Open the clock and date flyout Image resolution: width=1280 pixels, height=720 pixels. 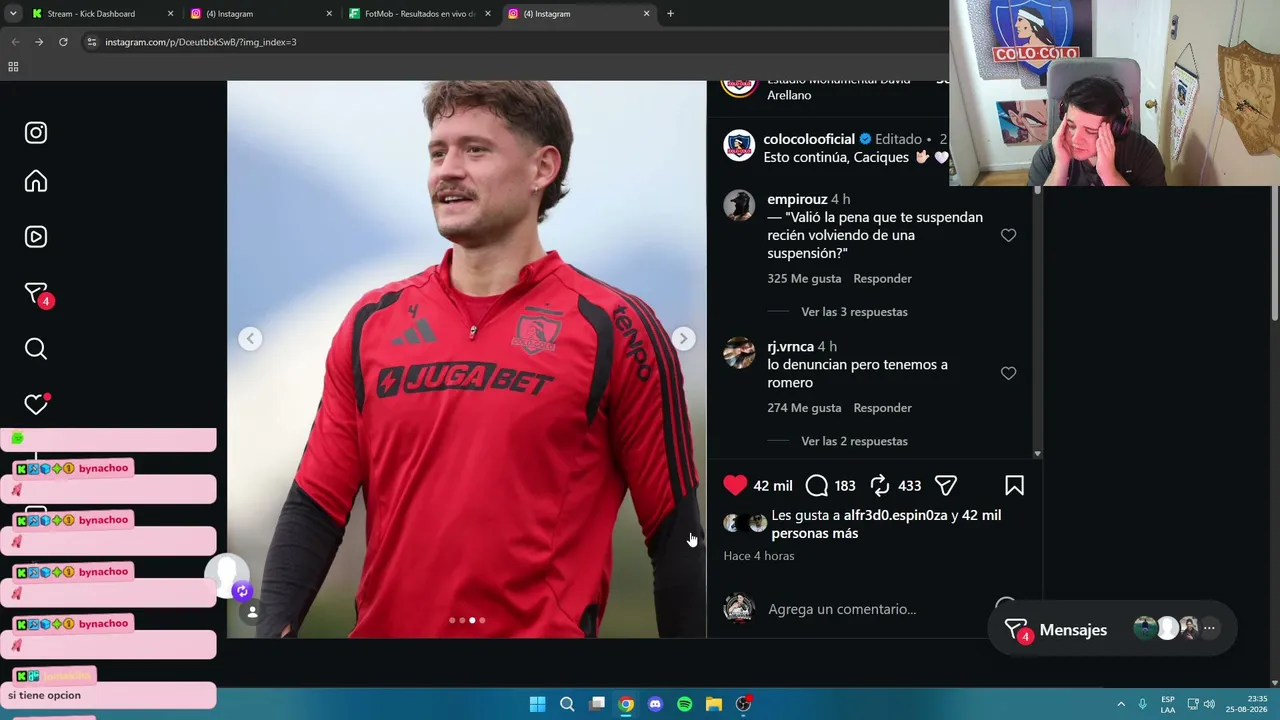pos(1249,704)
